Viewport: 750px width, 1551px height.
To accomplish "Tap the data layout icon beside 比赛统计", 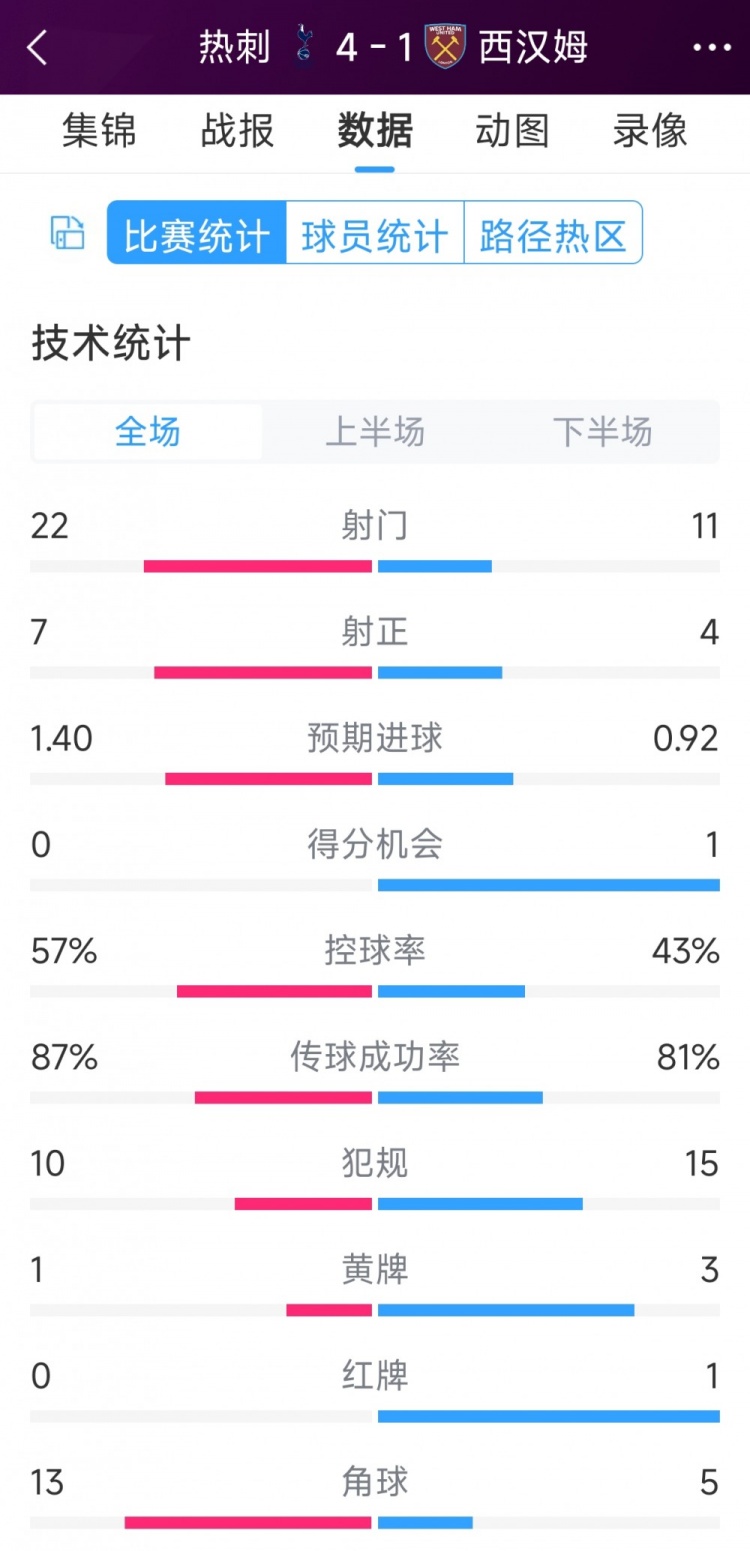I will [68, 233].
